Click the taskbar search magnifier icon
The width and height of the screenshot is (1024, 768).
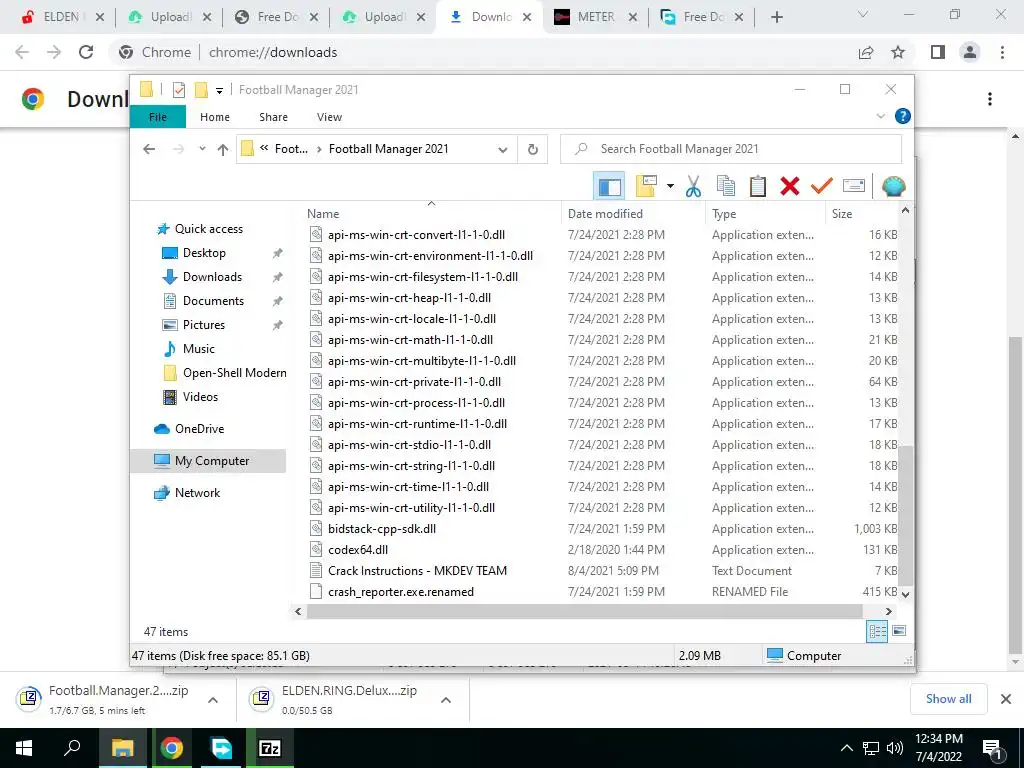[72, 747]
